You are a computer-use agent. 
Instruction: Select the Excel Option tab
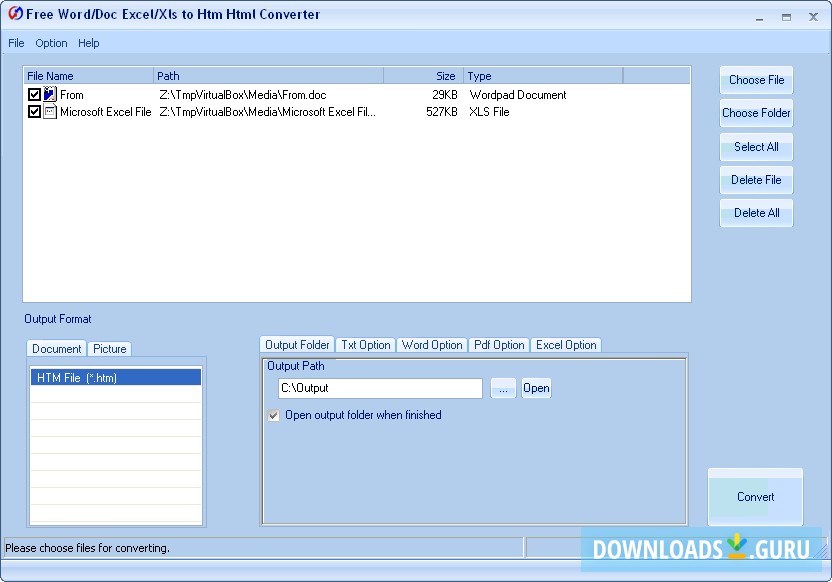[566, 345]
